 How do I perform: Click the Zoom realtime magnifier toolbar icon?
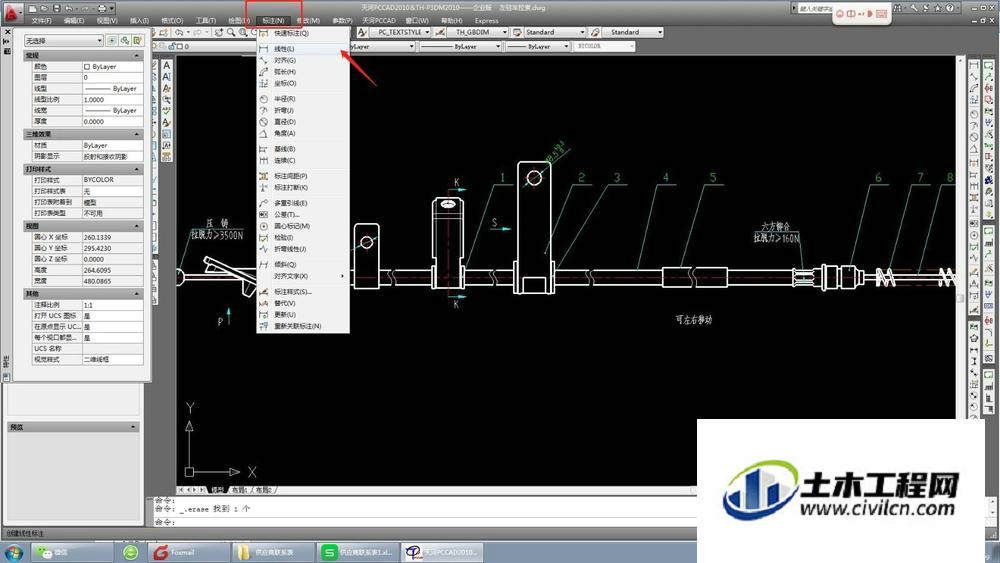pyautogui.click(x=231, y=32)
